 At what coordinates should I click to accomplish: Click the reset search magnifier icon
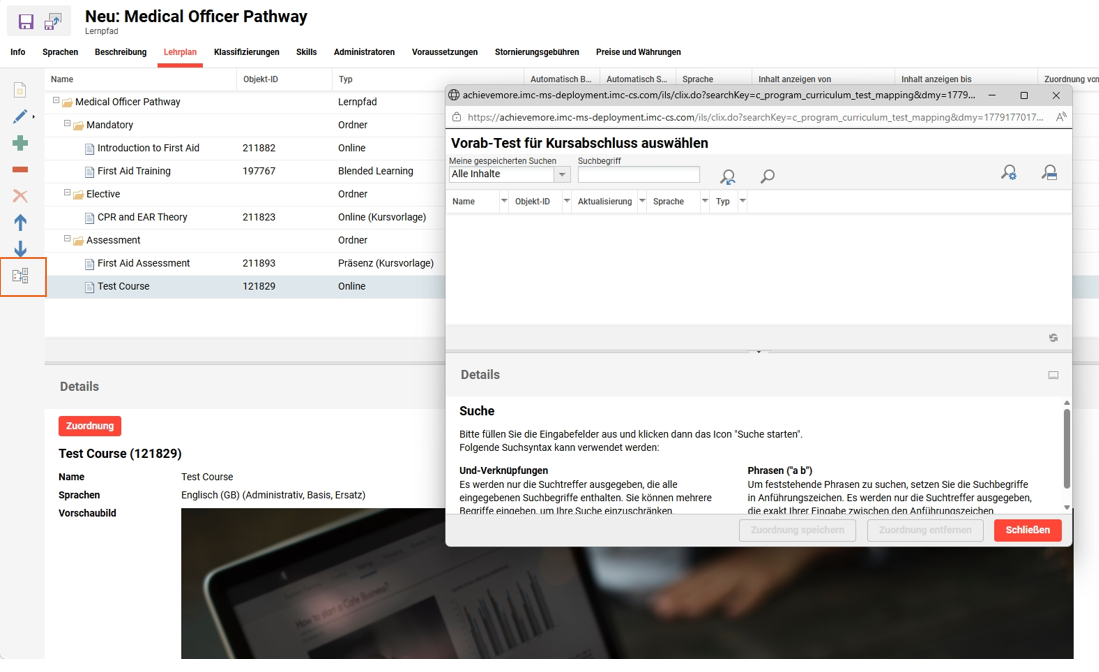click(x=728, y=177)
